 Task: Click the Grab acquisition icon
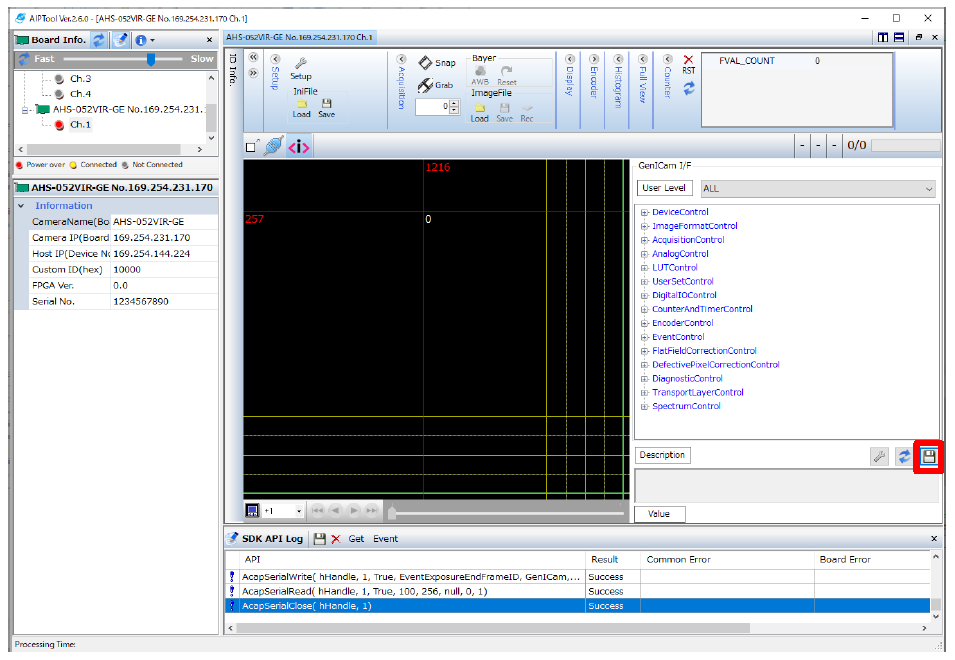point(426,86)
